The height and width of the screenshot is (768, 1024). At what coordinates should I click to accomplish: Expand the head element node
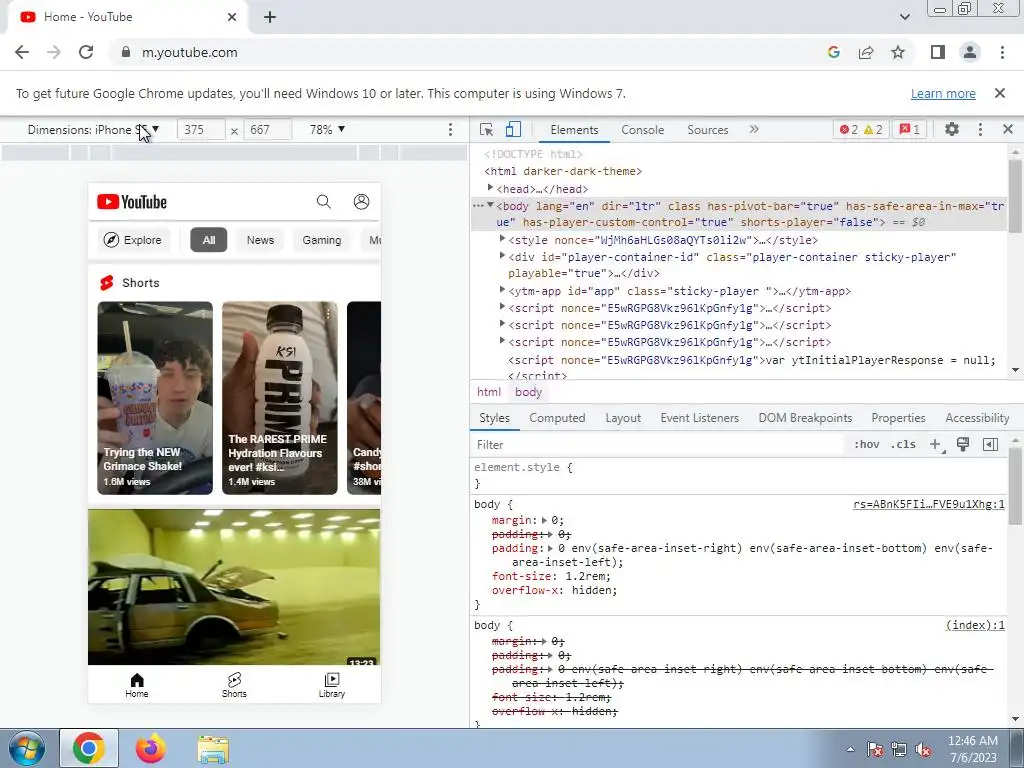[x=490, y=188]
